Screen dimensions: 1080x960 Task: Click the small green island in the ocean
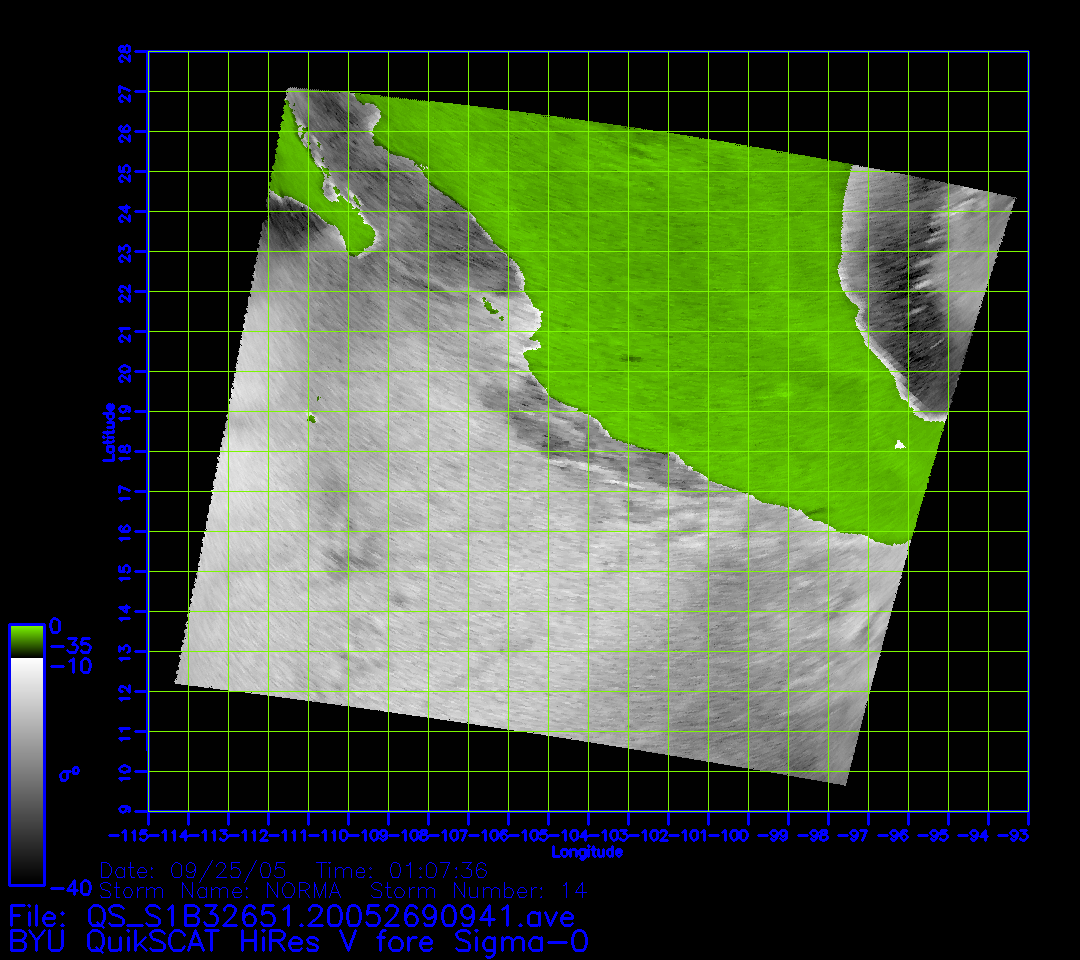(312, 418)
